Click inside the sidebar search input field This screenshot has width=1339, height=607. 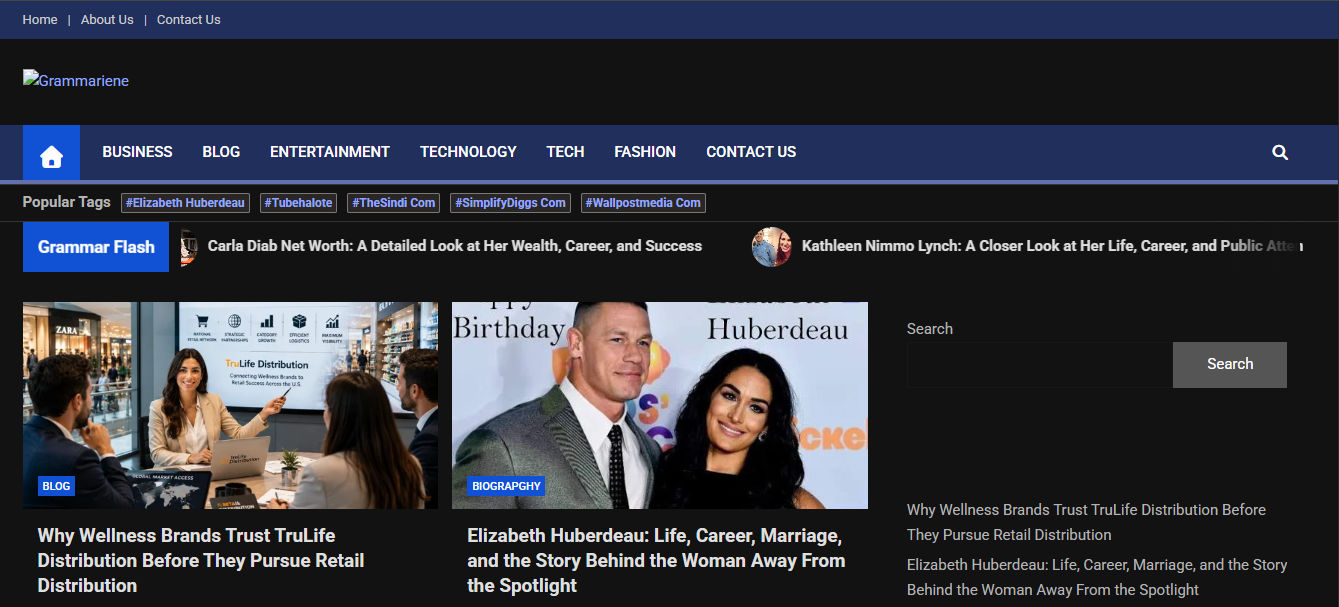pyautogui.click(x=1040, y=365)
